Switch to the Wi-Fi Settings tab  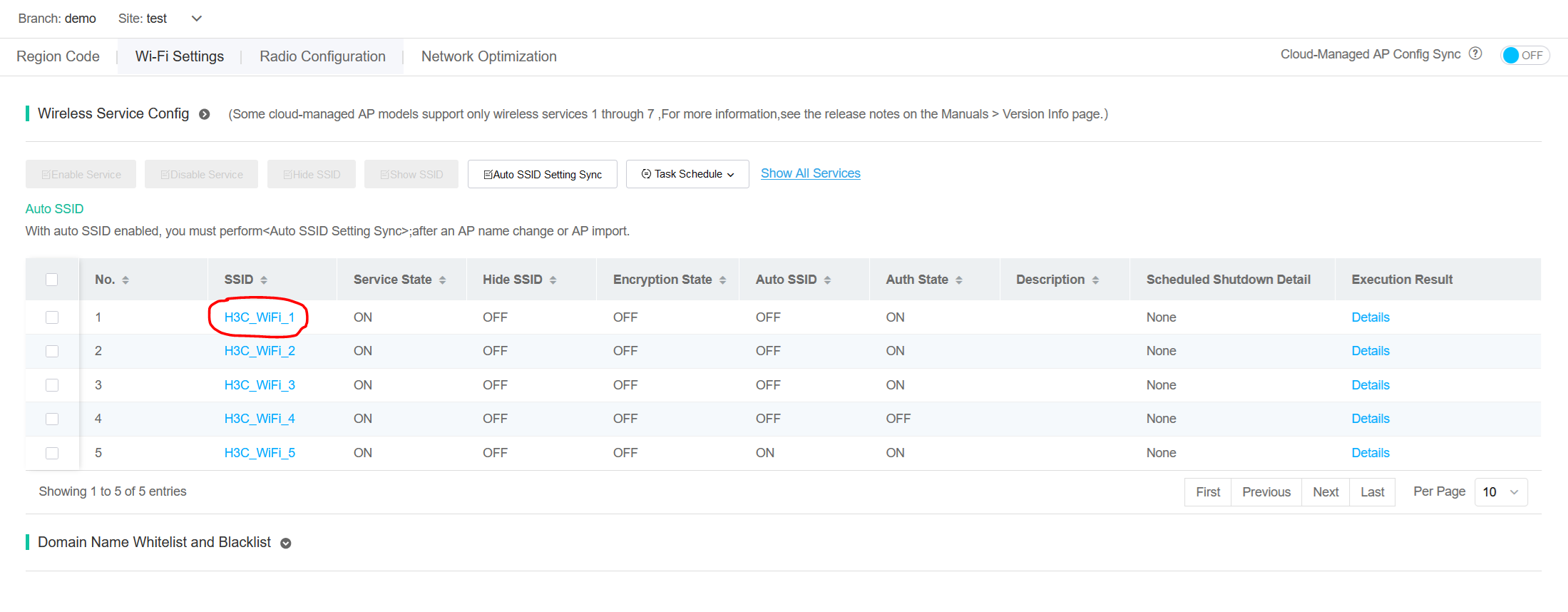pos(180,56)
